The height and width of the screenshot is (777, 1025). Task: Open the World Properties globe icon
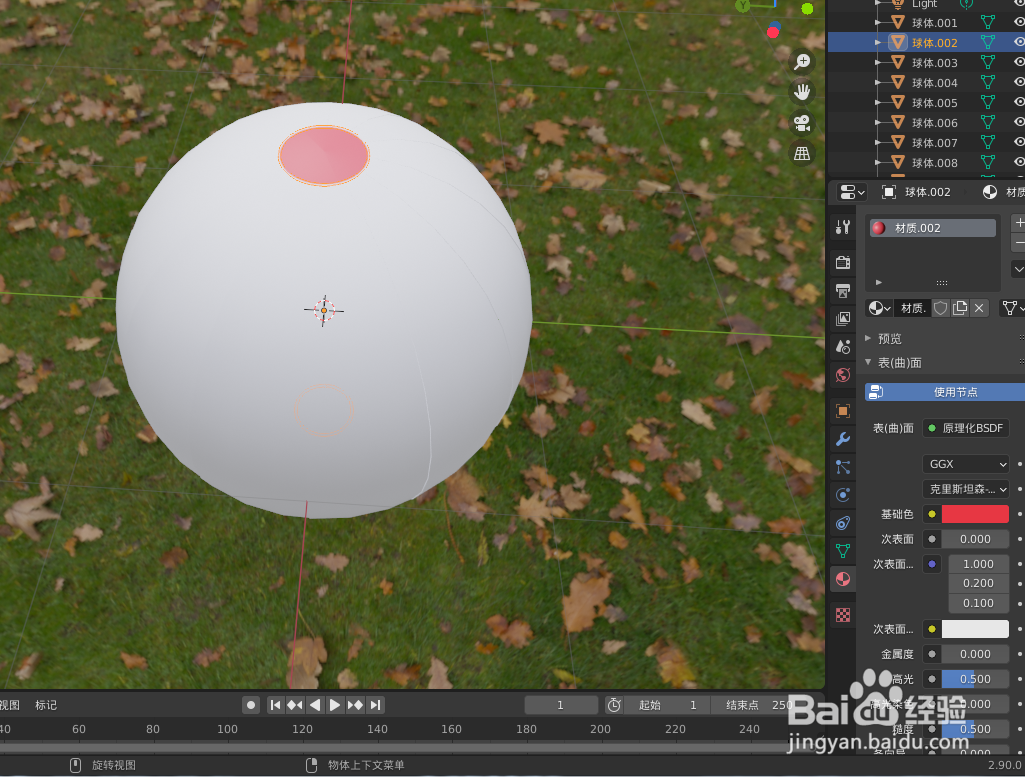pos(842,374)
